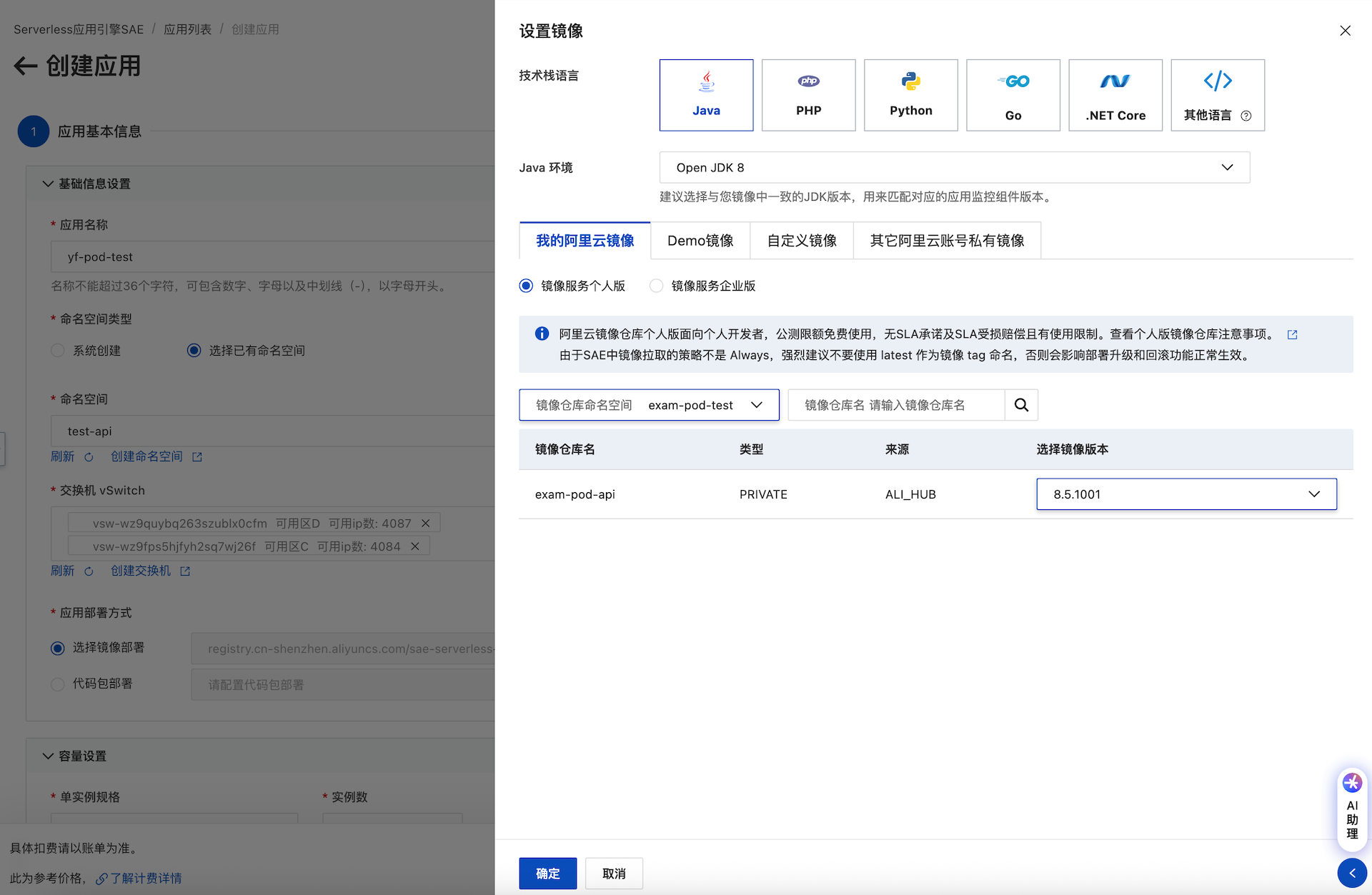Collapse the 基础信息设置 section
The image size is (1372, 895).
(48, 184)
